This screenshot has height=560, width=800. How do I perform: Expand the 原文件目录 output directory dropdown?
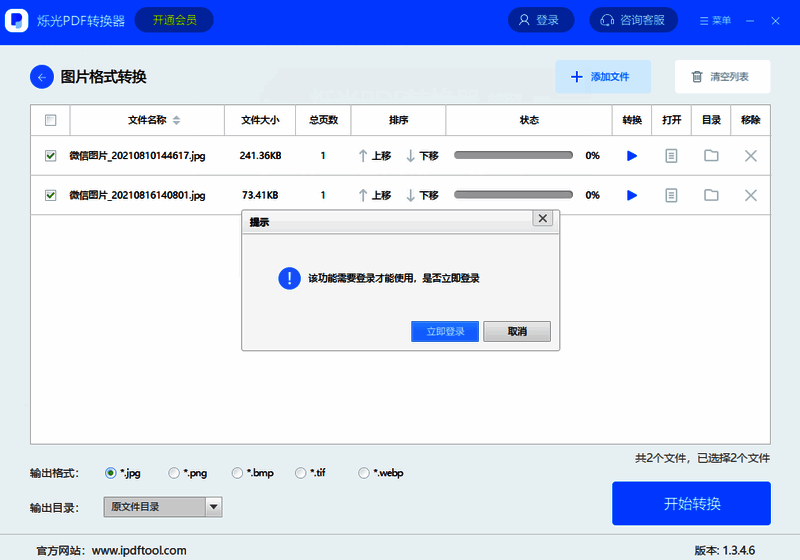(214, 507)
